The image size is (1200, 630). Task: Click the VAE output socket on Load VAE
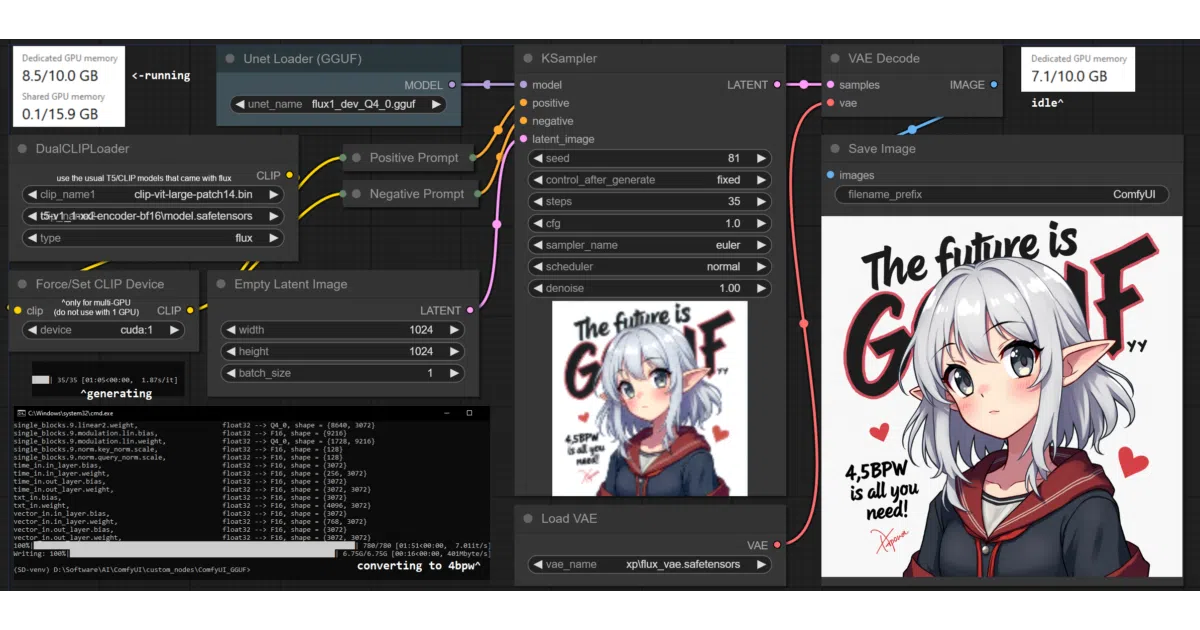click(x=778, y=545)
